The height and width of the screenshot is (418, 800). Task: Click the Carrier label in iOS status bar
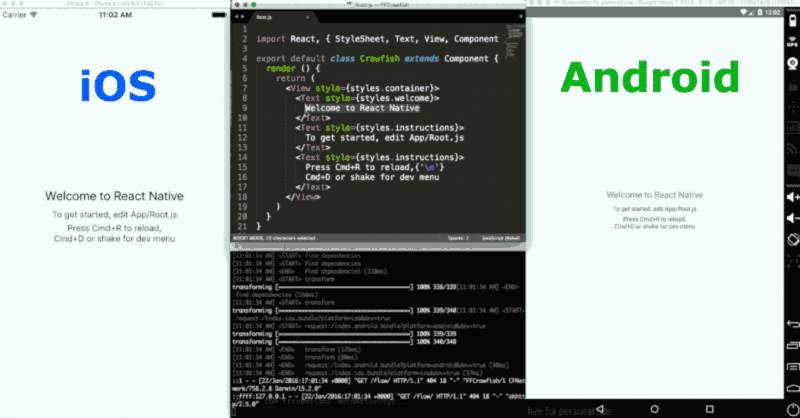click(14, 15)
